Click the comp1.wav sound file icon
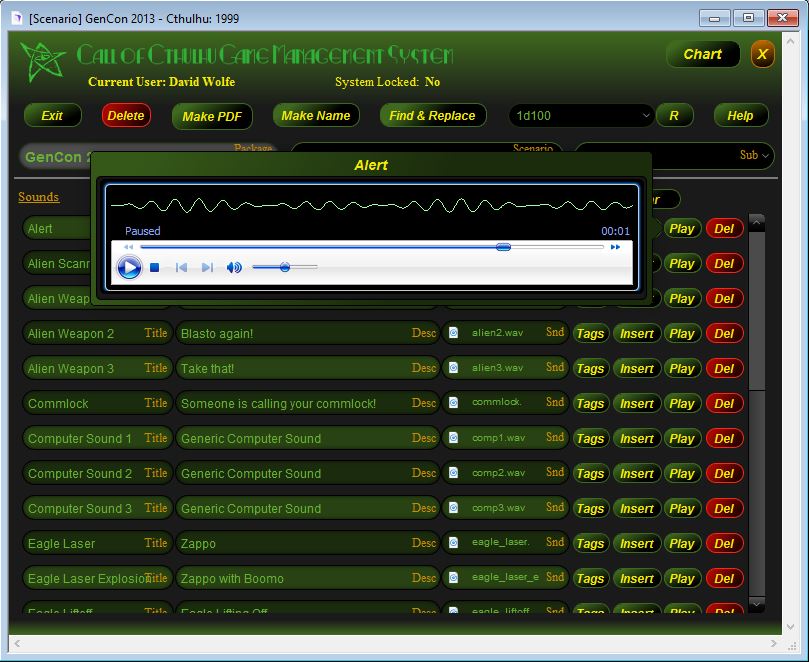The image size is (809, 662). point(454,438)
